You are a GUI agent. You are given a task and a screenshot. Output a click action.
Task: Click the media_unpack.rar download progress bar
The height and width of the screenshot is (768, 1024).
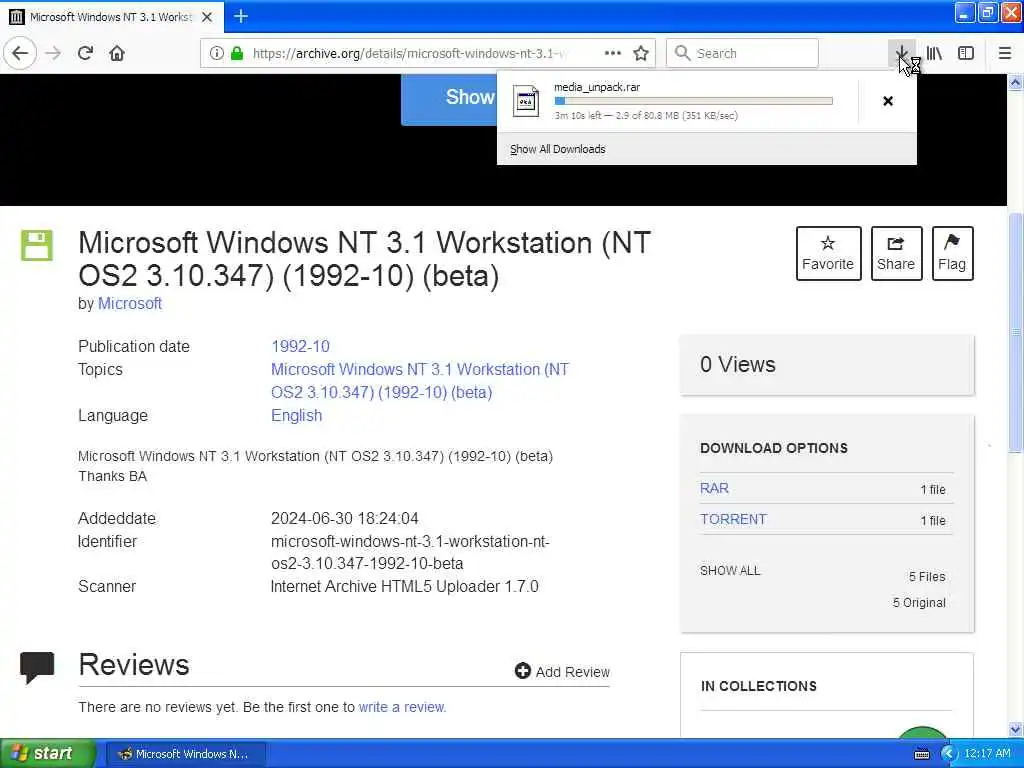click(693, 101)
